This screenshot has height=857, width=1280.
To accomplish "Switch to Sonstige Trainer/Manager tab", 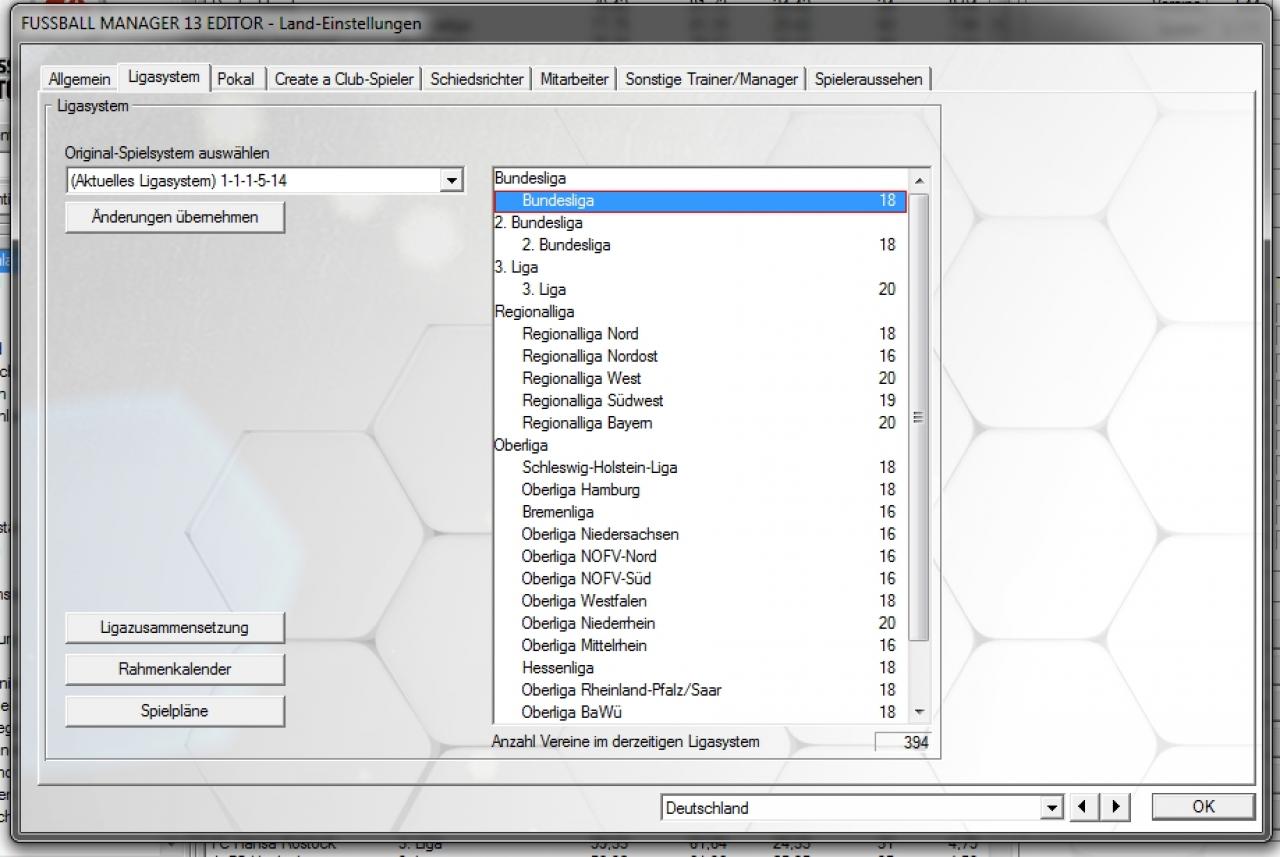I will tap(711, 79).
